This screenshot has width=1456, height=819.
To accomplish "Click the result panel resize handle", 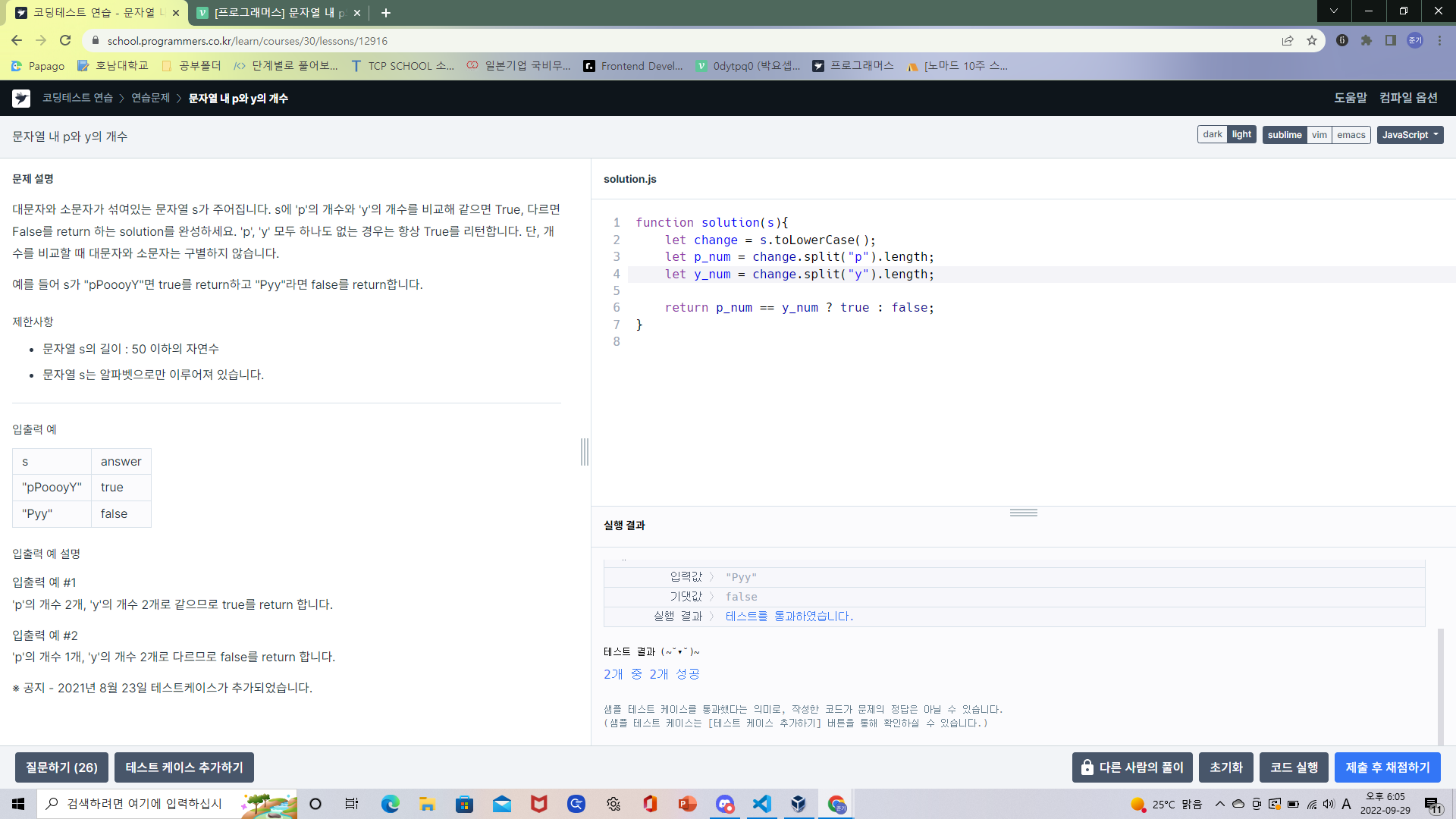I will [x=1023, y=513].
